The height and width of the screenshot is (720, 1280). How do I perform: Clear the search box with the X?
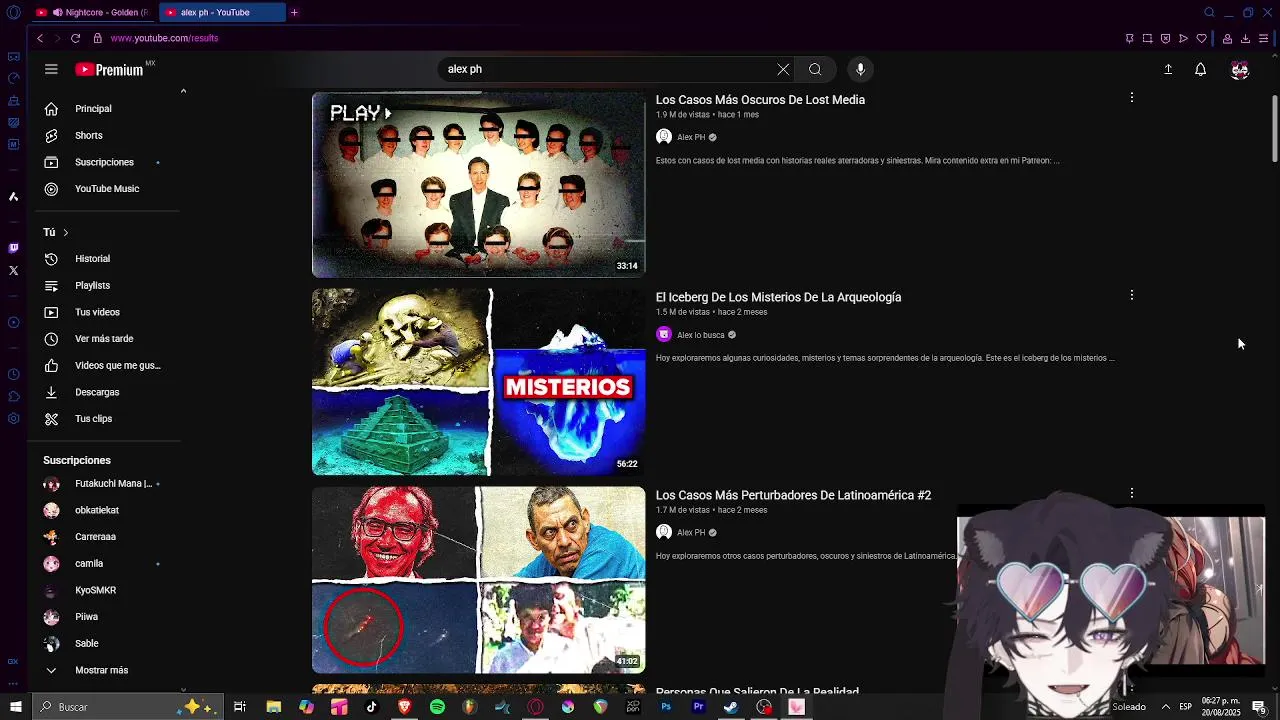(x=783, y=69)
